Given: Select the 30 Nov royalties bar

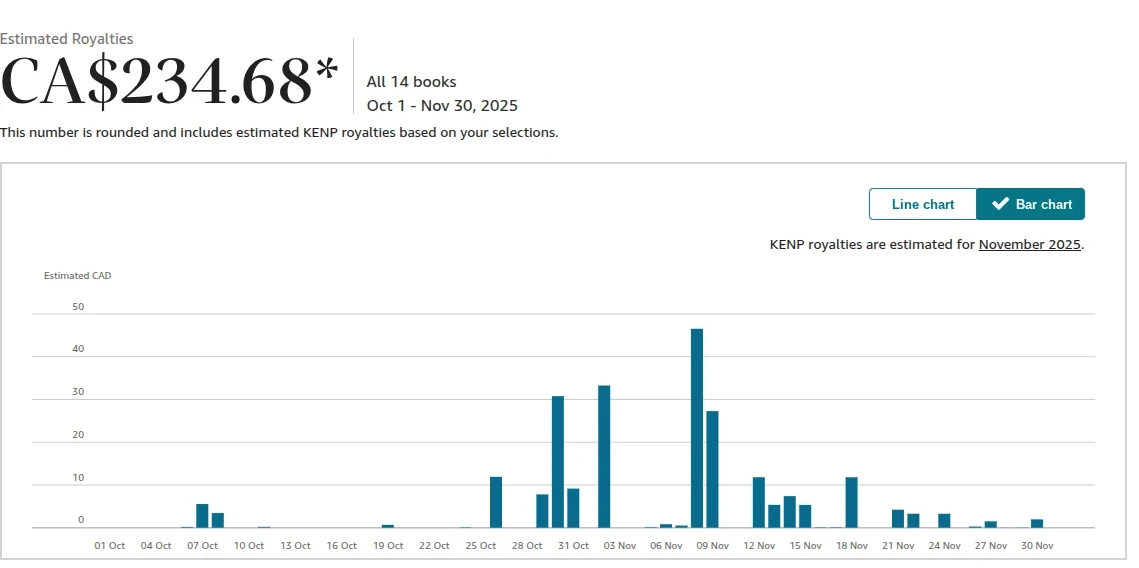Looking at the screenshot, I should point(1037,523).
